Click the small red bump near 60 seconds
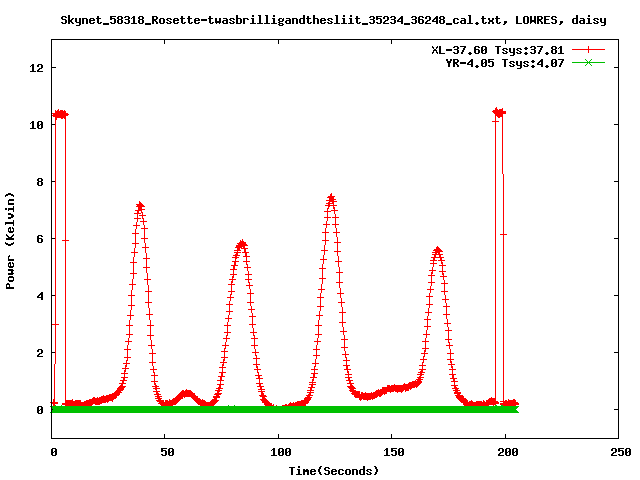Screen dimensions: 640x480 pos(187,394)
